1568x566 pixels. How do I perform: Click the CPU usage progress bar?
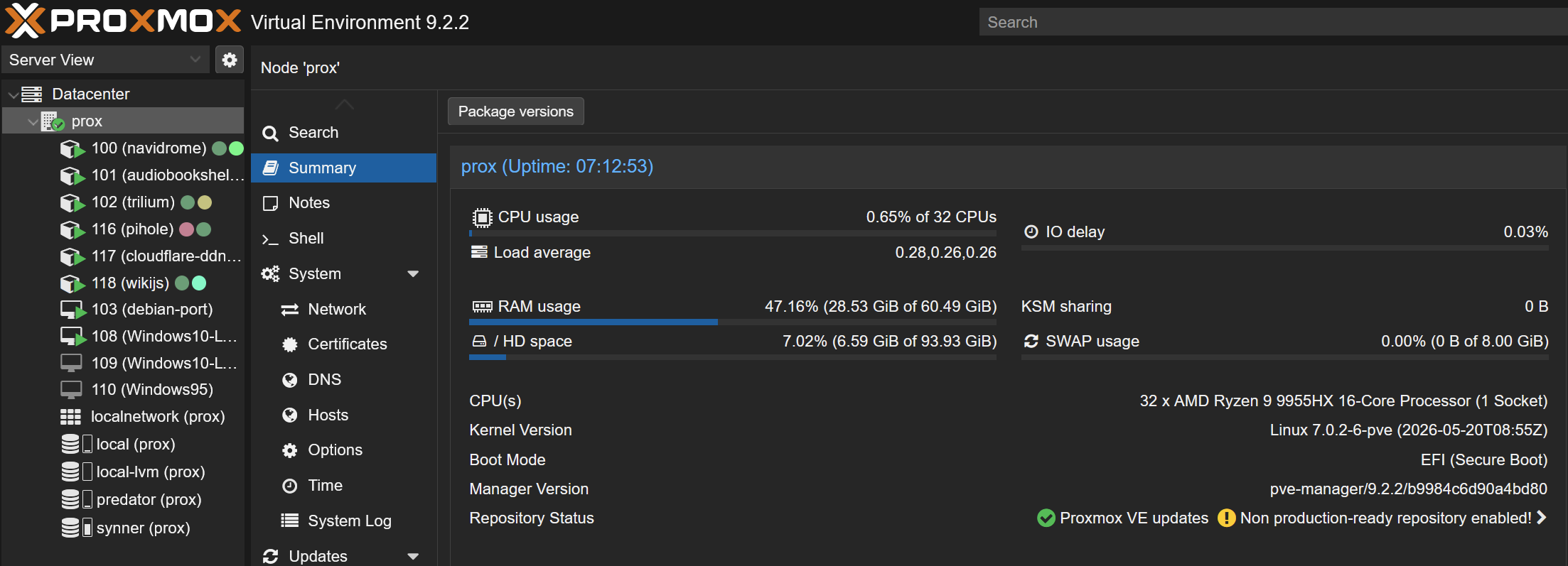(733, 233)
